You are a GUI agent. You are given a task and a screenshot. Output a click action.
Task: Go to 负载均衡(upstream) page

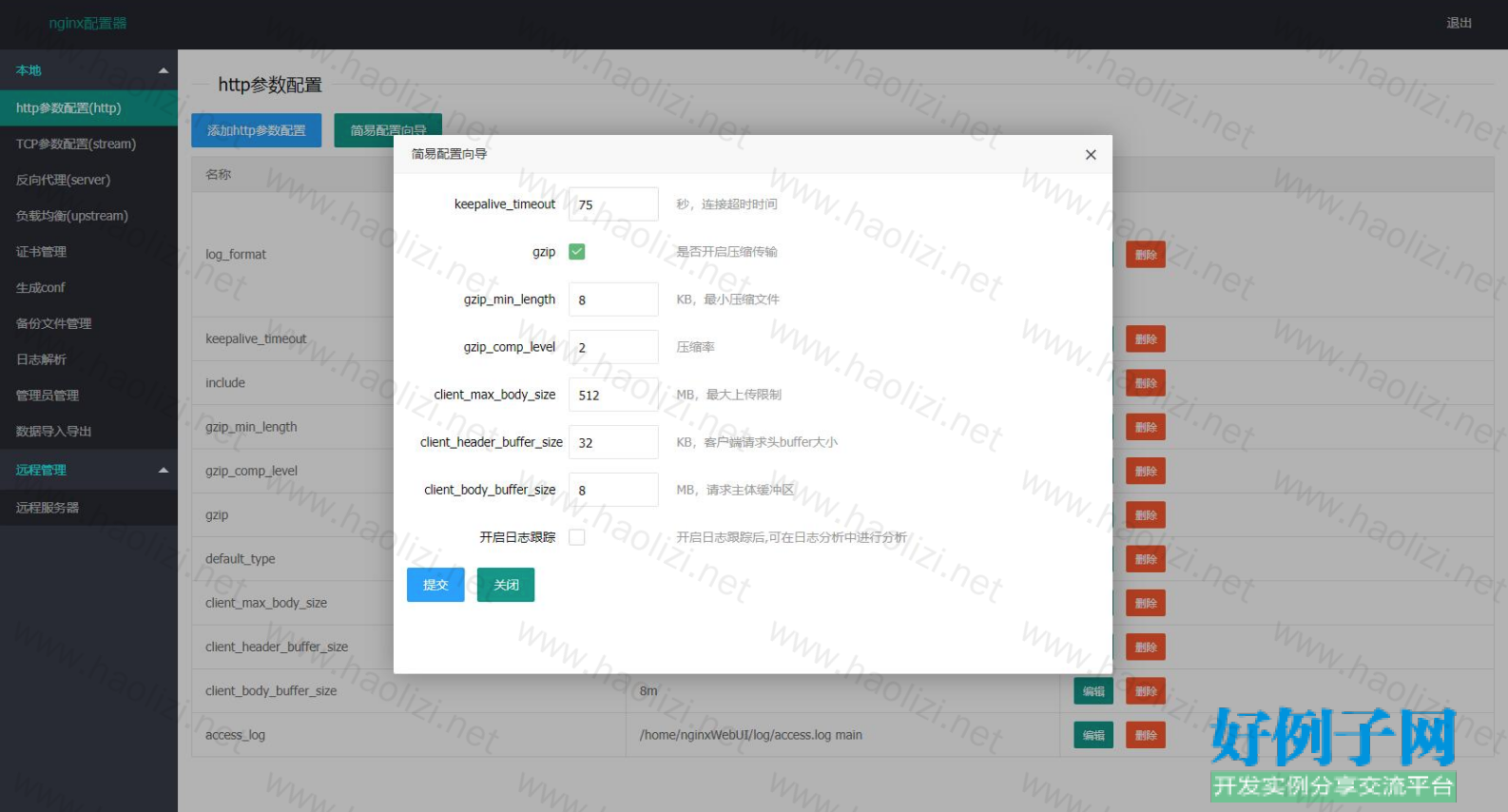point(71,216)
